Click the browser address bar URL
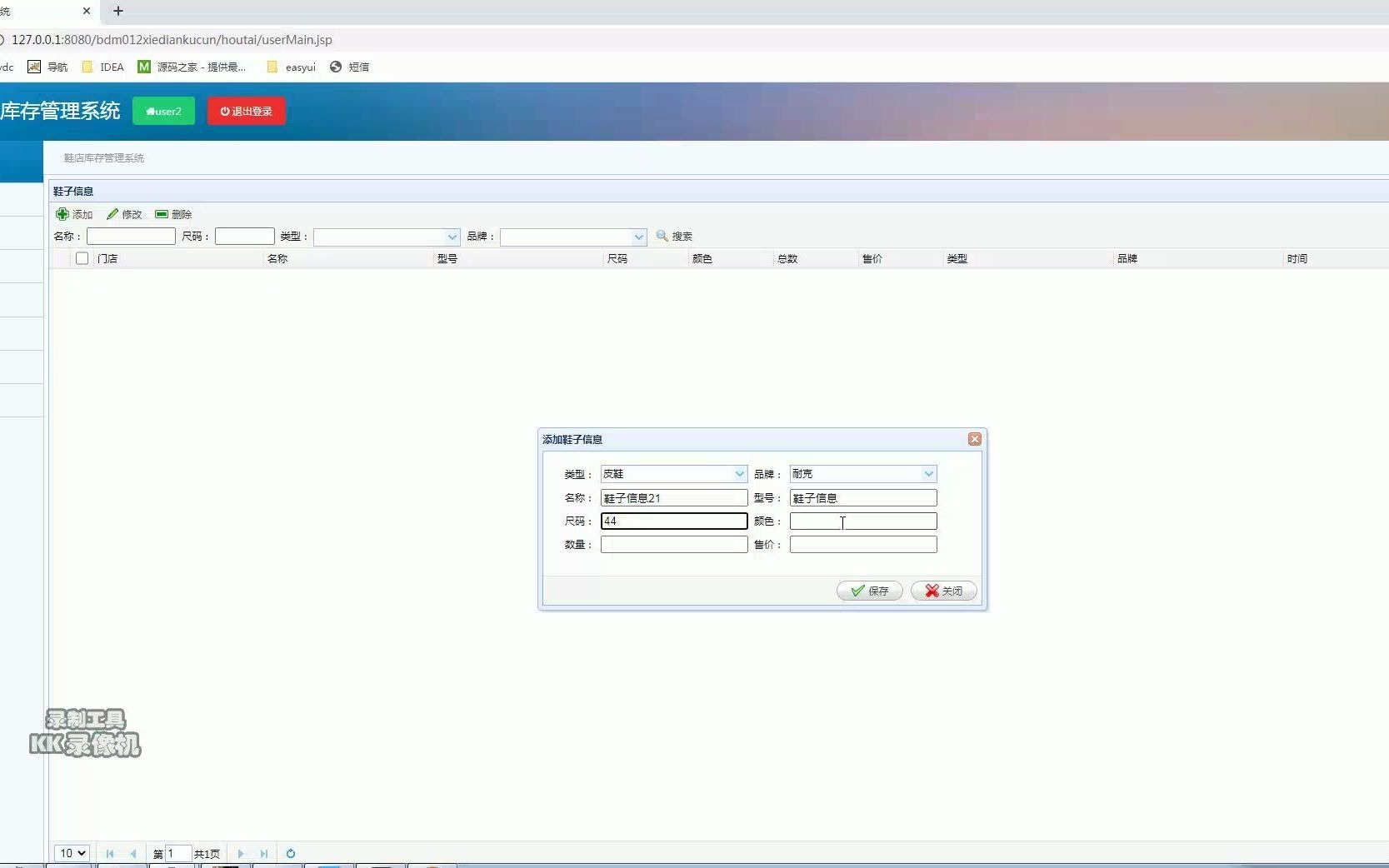The width and height of the screenshot is (1389, 868). (x=172, y=39)
